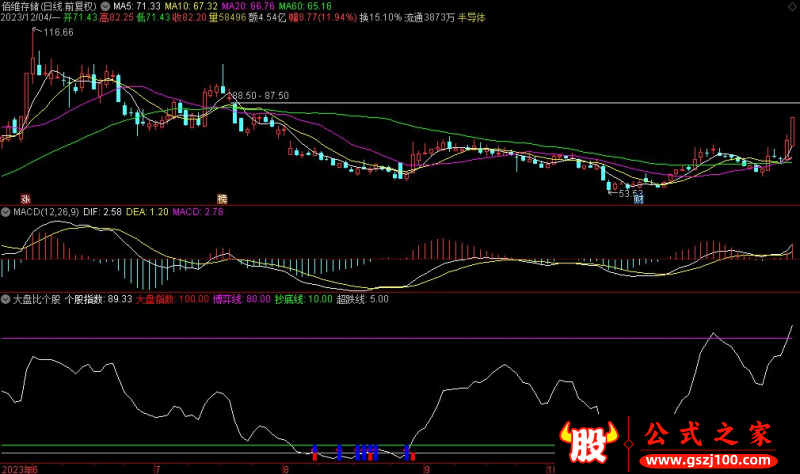
Task: Jump to 2023年6 date on timeline
Action: 20,468
